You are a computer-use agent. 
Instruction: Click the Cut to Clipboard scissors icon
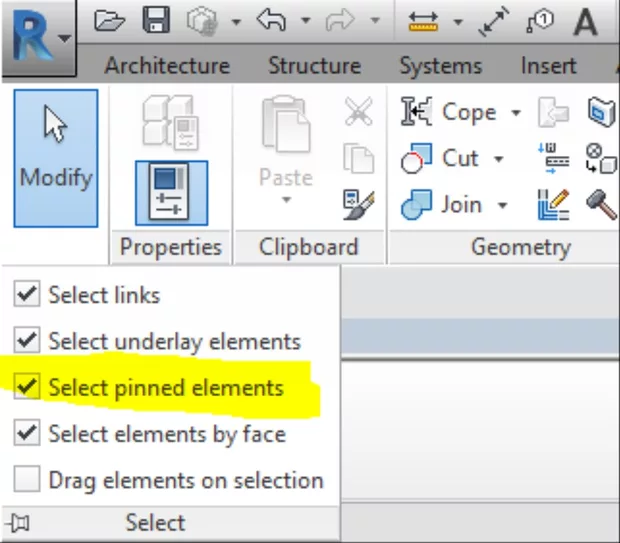(x=359, y=111)
